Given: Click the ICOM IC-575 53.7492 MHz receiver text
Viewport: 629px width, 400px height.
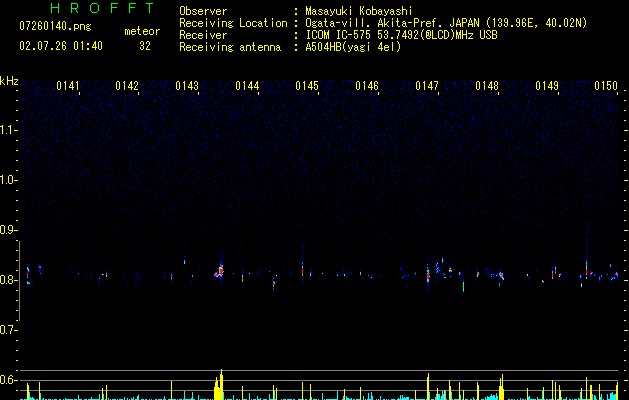Looking at the screenshot, I should 401,35.
